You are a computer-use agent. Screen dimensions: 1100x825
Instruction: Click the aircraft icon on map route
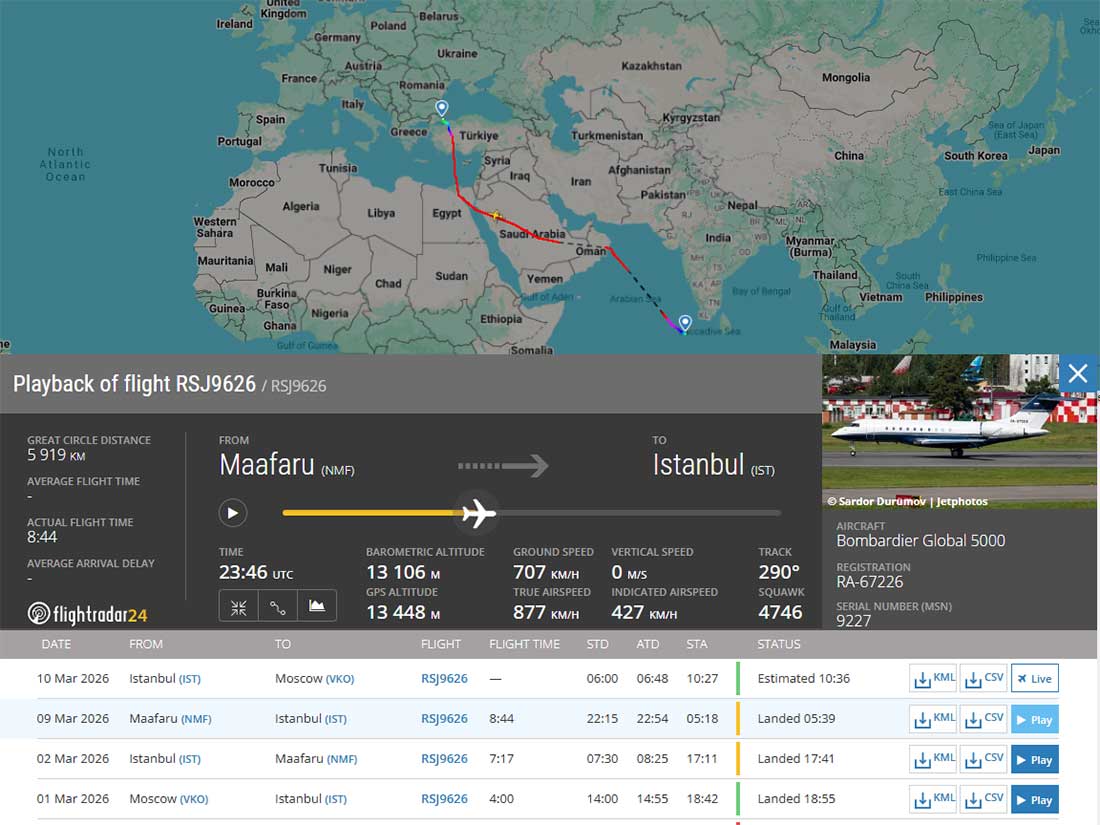[x=497, y=215]
